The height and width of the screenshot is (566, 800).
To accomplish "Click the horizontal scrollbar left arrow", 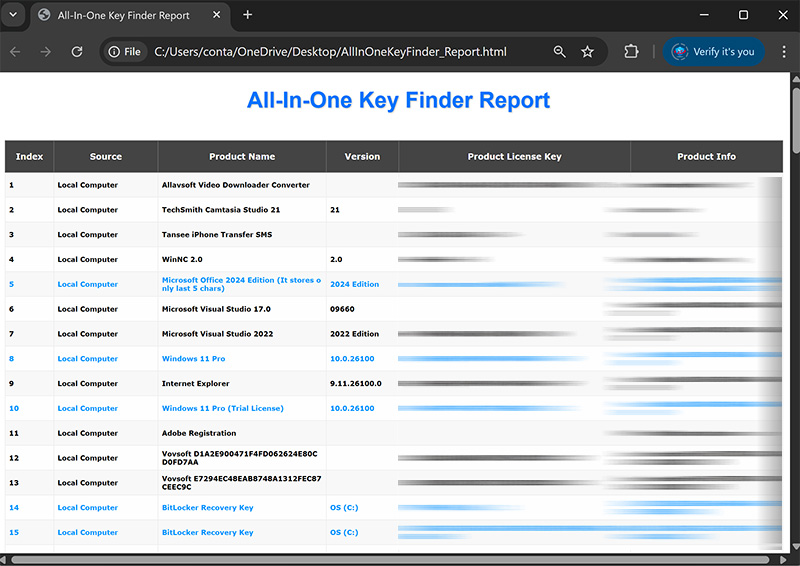I will 4,560.
